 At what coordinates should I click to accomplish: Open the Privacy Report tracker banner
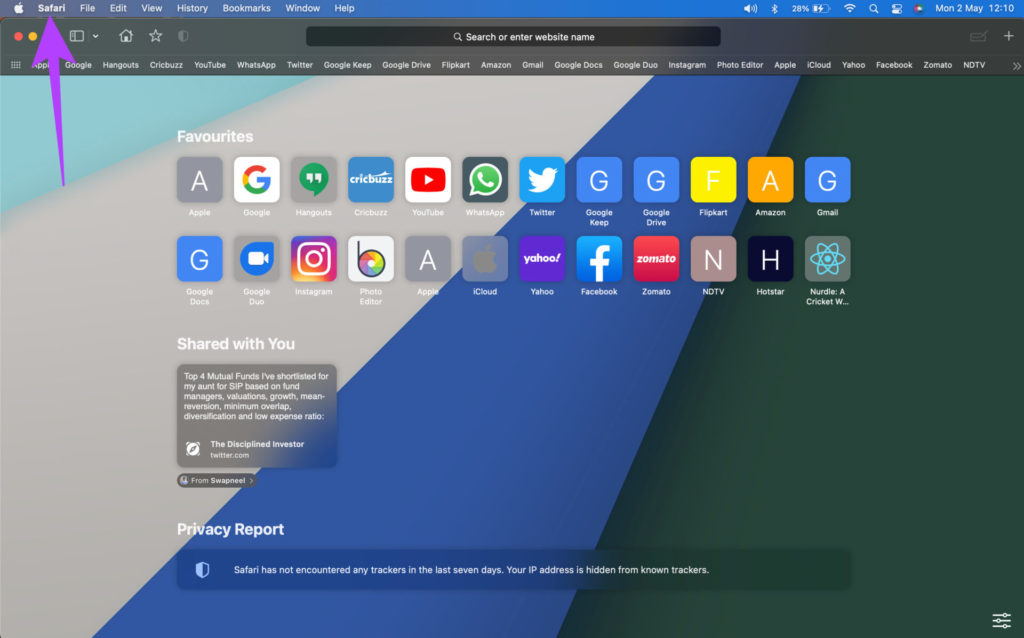click(513, 569)
